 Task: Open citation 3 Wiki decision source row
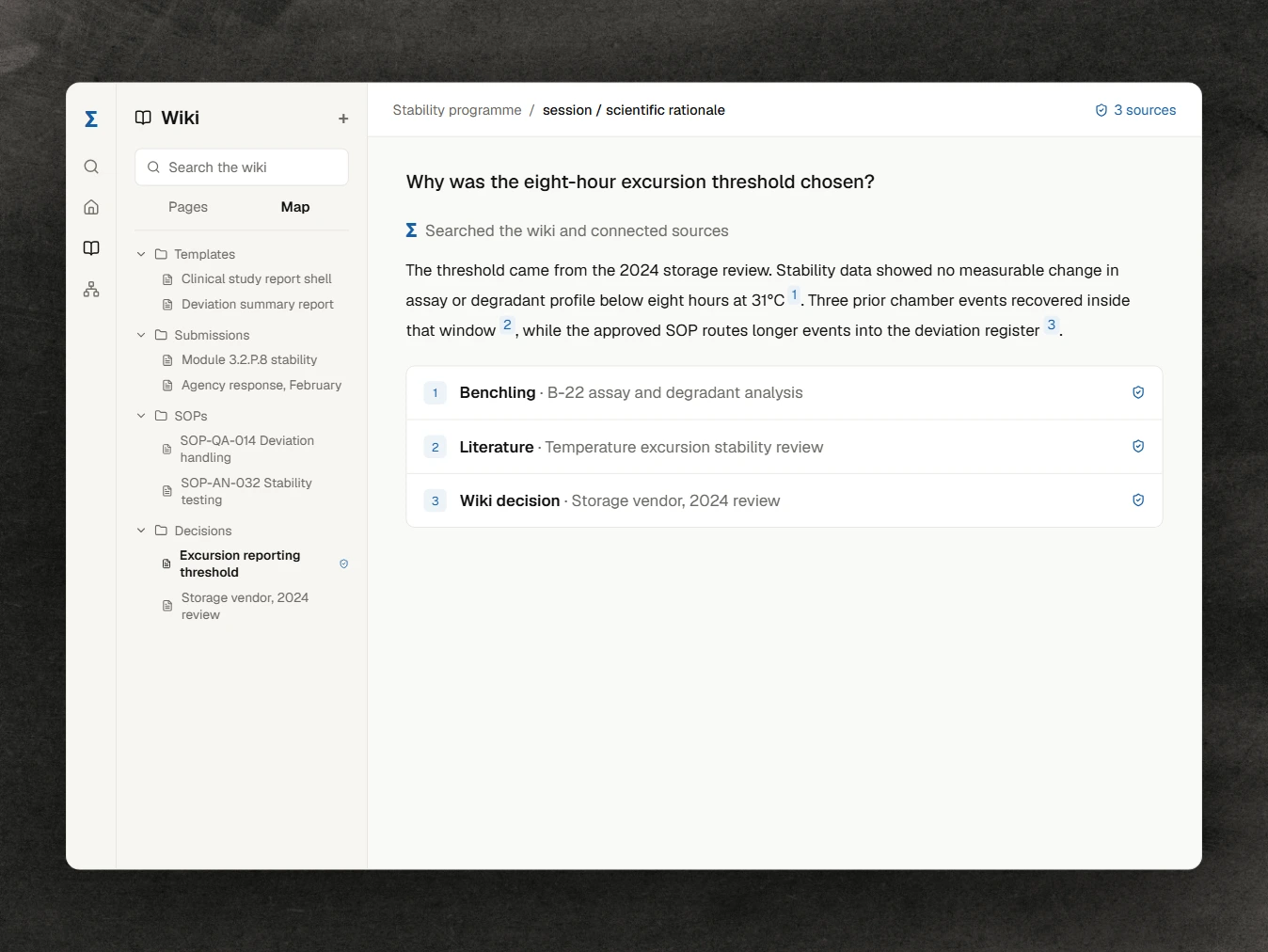tap(785, 500)
